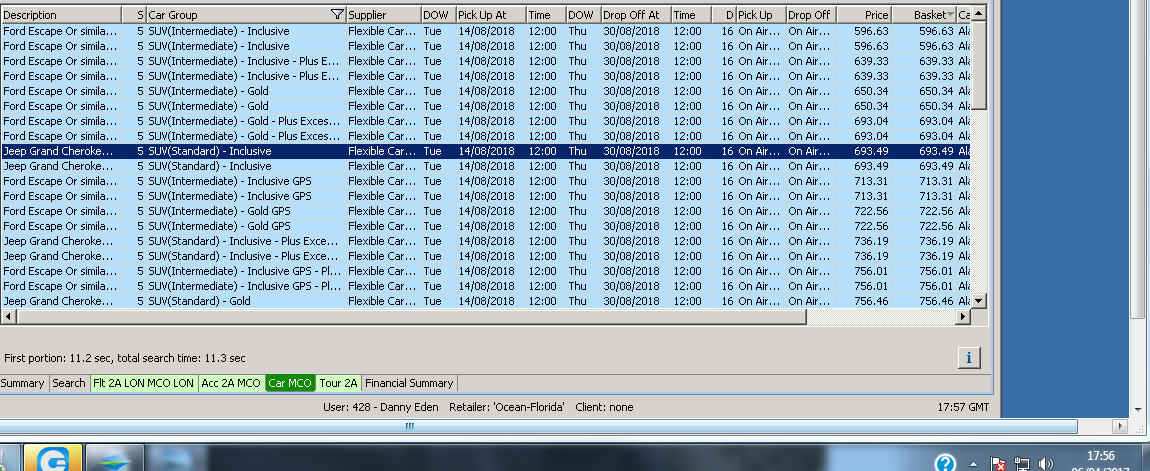Sort by the D days column header
The image size is (1150, 471).
pyautogui.click(x=723, y=15)
